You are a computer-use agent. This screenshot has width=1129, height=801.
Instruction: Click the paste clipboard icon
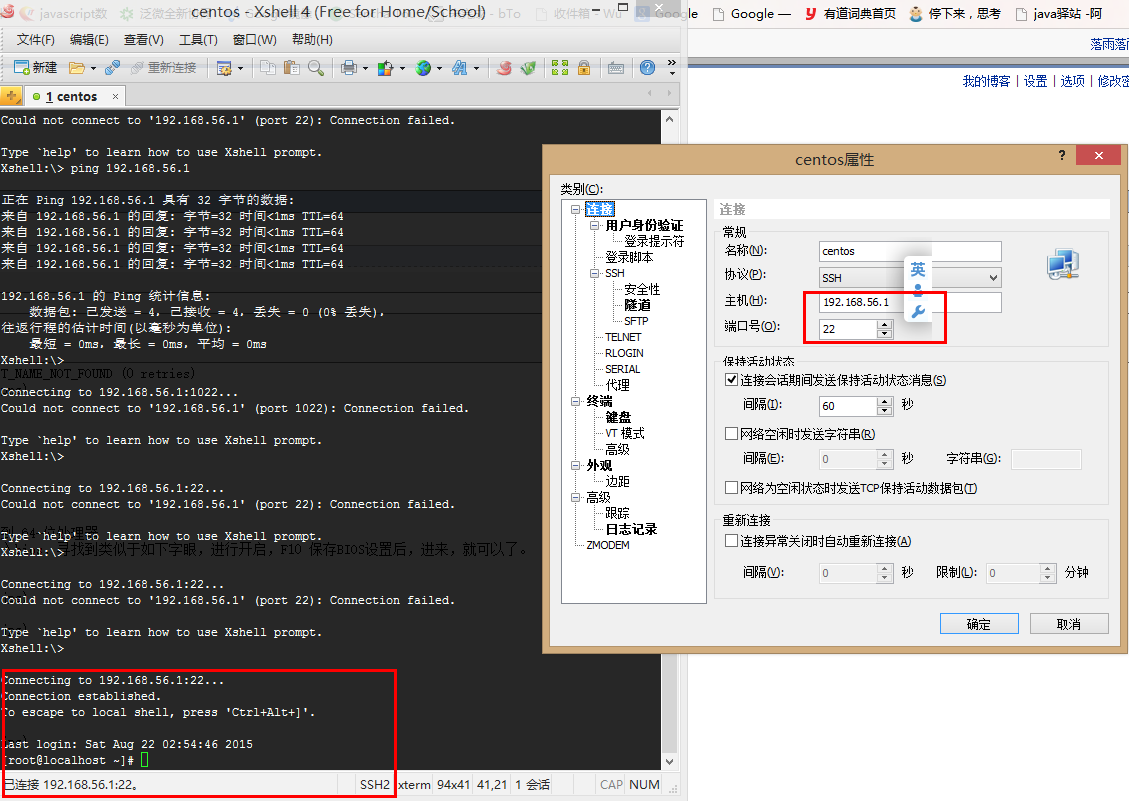(x=292, y=68)
